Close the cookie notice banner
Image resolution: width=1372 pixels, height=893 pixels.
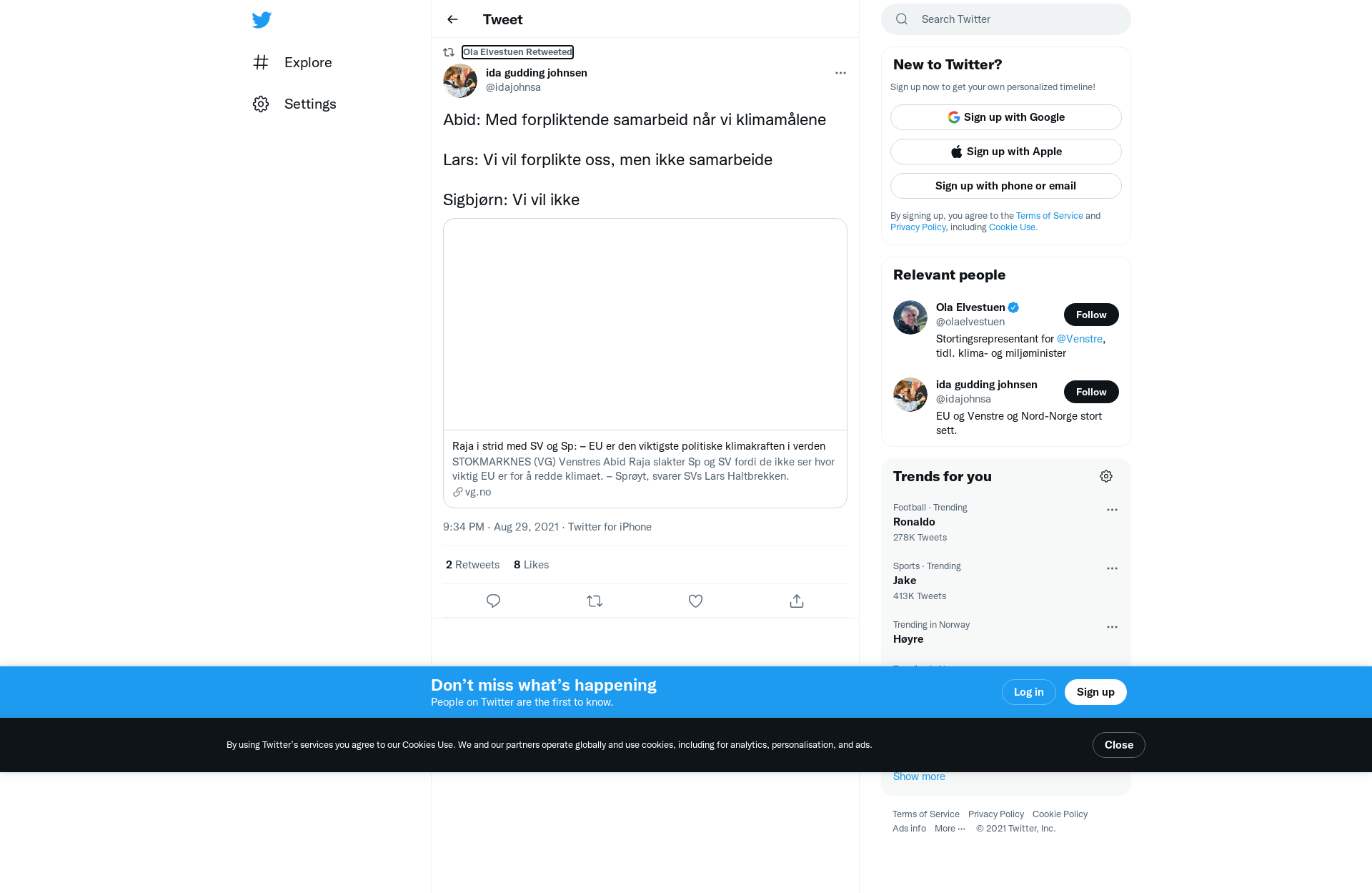1119,745
